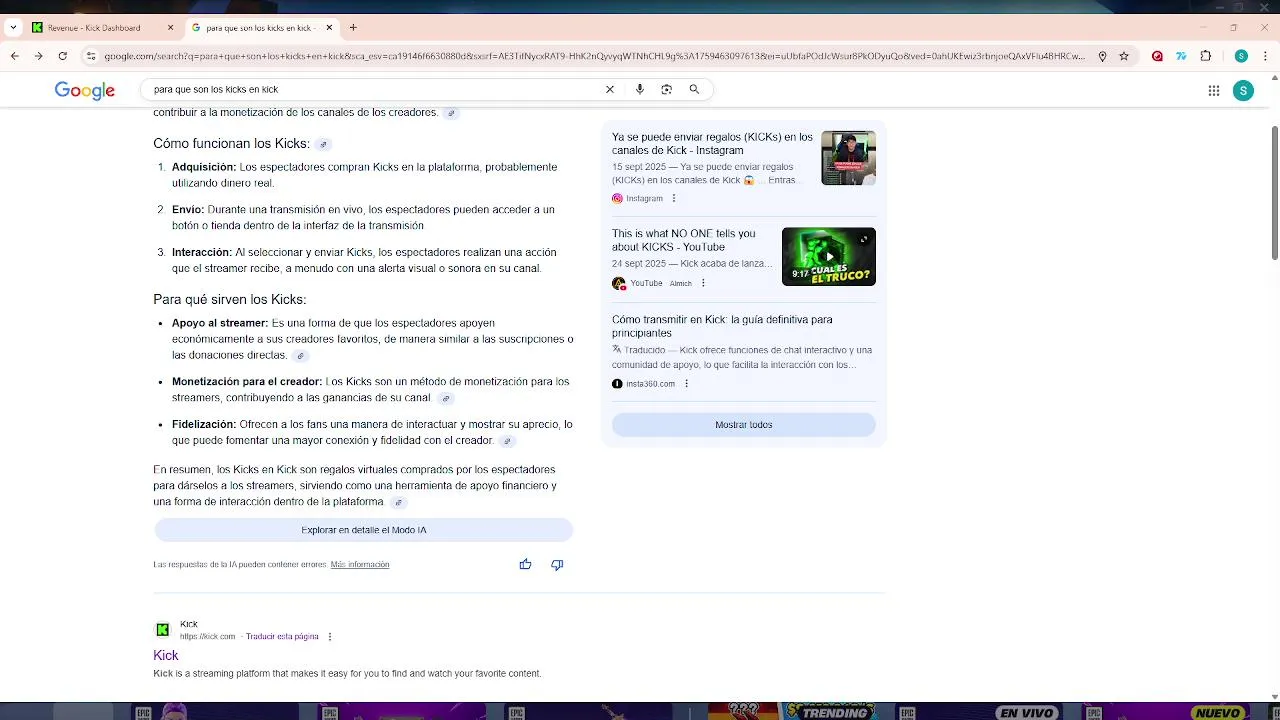Click Explorar en detalle el Modo IA
The width and height of the screenshot is (1280, 720).
[x=364, y=530]
